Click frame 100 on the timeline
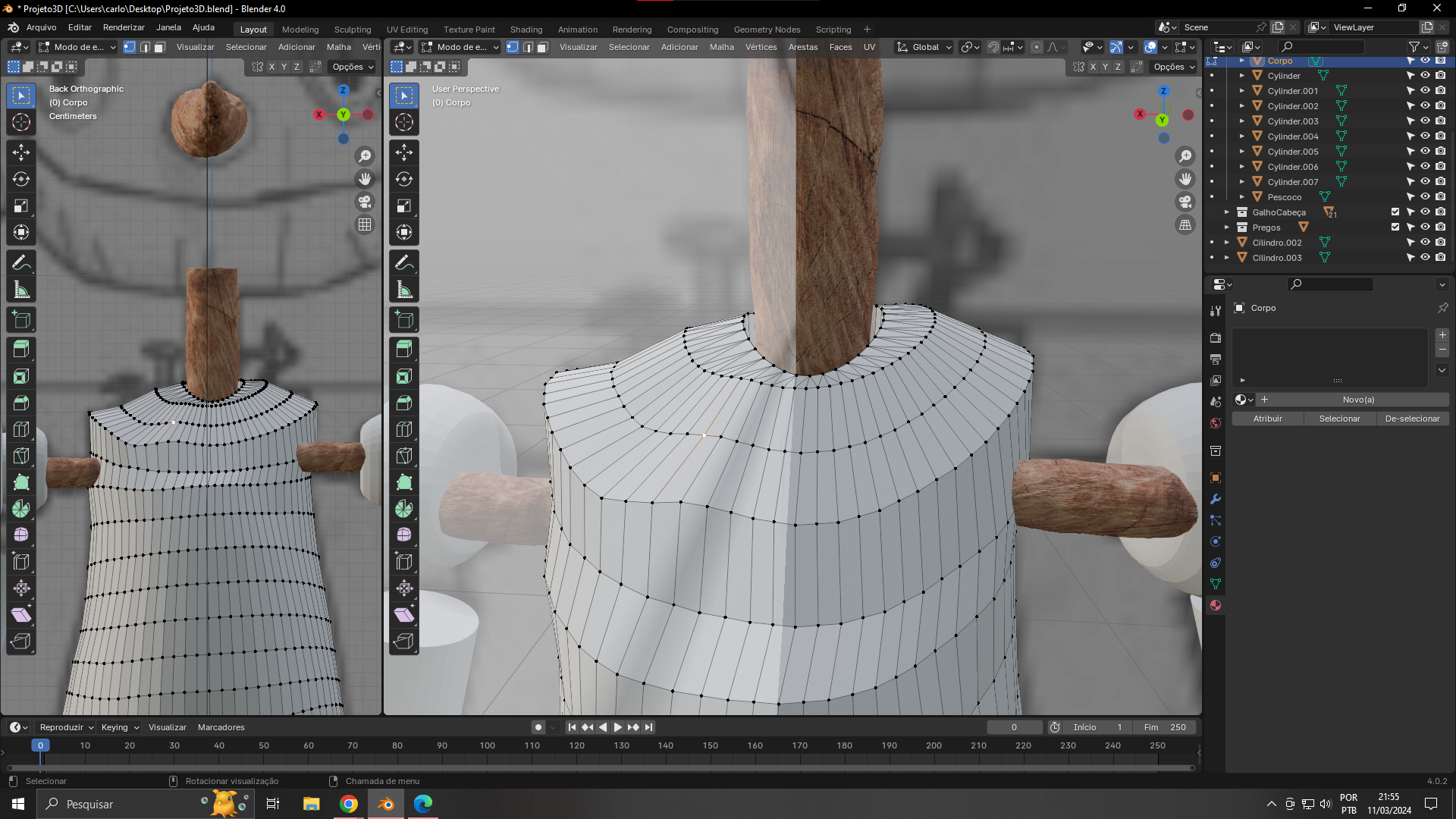1456x819 pixels. [x=487, y=746]
